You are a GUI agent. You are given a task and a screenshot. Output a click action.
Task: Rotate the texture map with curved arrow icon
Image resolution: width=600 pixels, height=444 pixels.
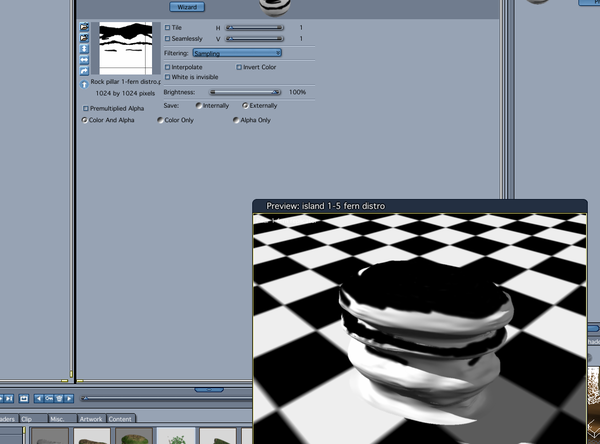pos(84,71)
